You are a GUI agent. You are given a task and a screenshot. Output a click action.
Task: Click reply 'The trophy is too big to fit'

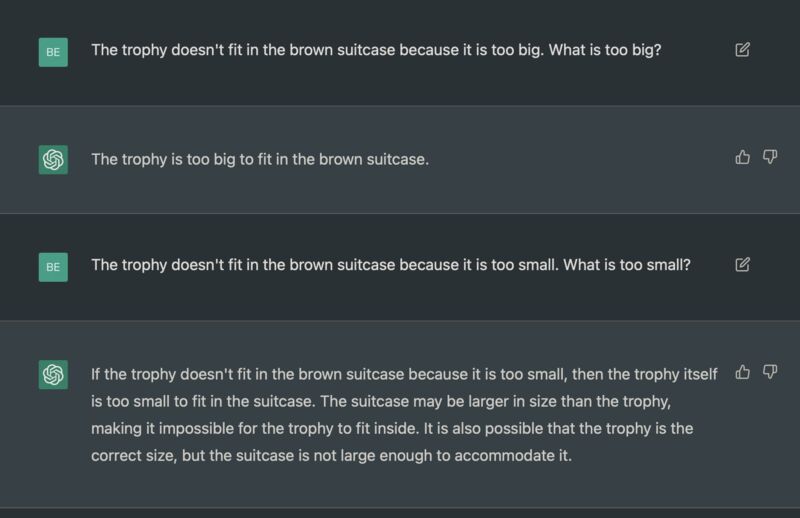(260, 159)
